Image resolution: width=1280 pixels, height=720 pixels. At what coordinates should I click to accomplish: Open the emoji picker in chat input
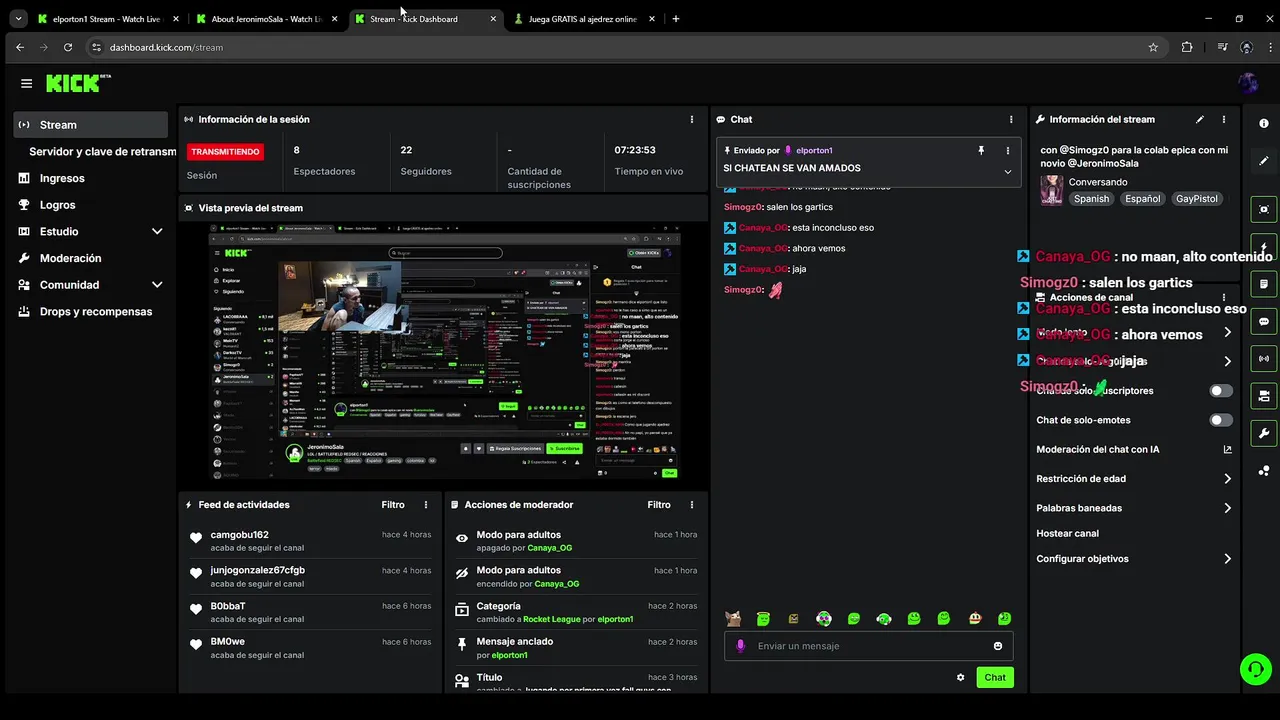pyautogui.click(x=998, y=646)
